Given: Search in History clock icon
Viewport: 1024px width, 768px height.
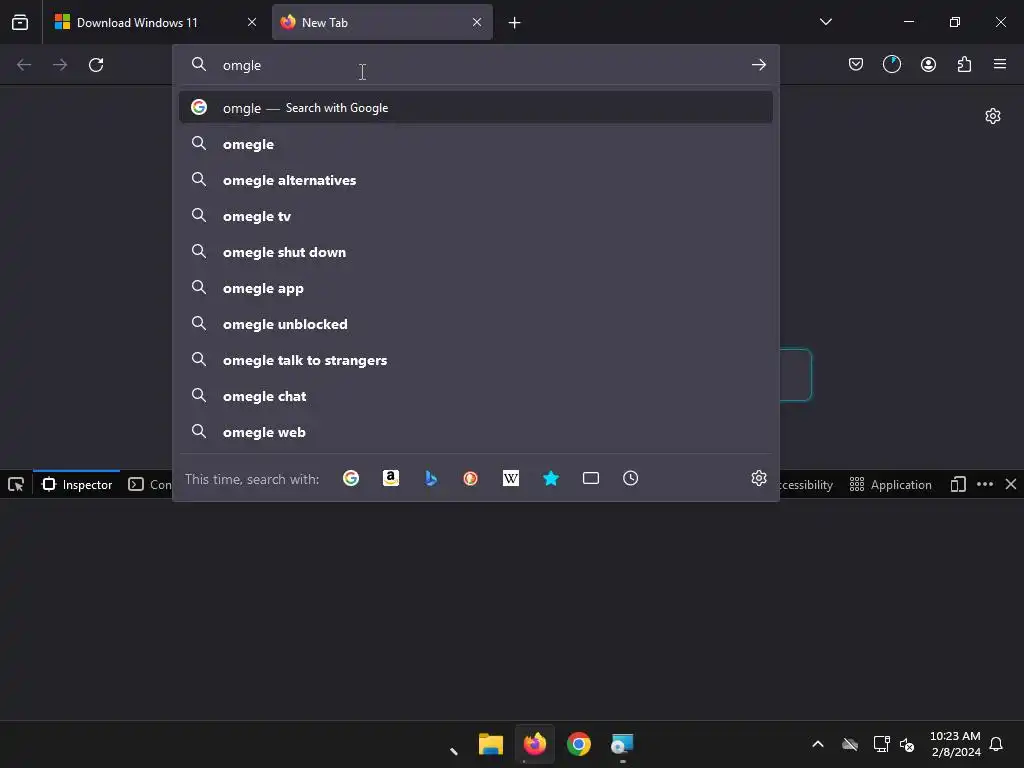Looking at the screenshot, I should coord(630,478).
